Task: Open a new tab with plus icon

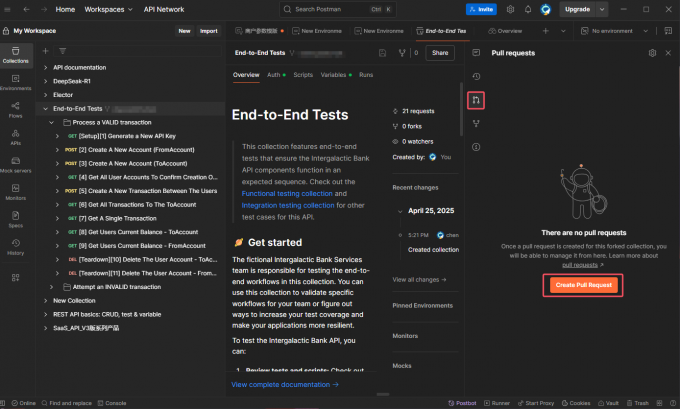Action: tap(546, 31)
